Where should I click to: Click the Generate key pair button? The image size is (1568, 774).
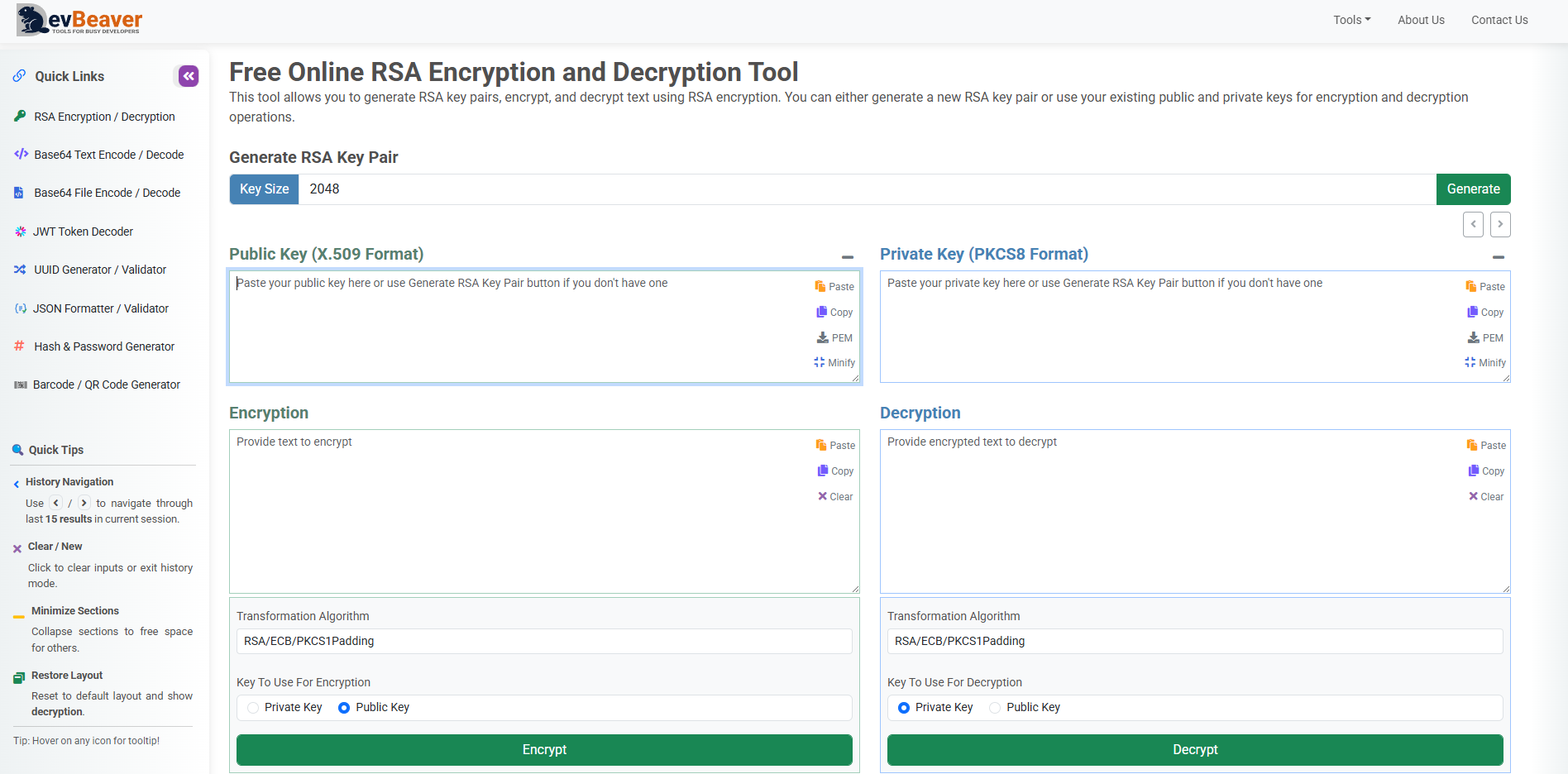(1473, 189)
